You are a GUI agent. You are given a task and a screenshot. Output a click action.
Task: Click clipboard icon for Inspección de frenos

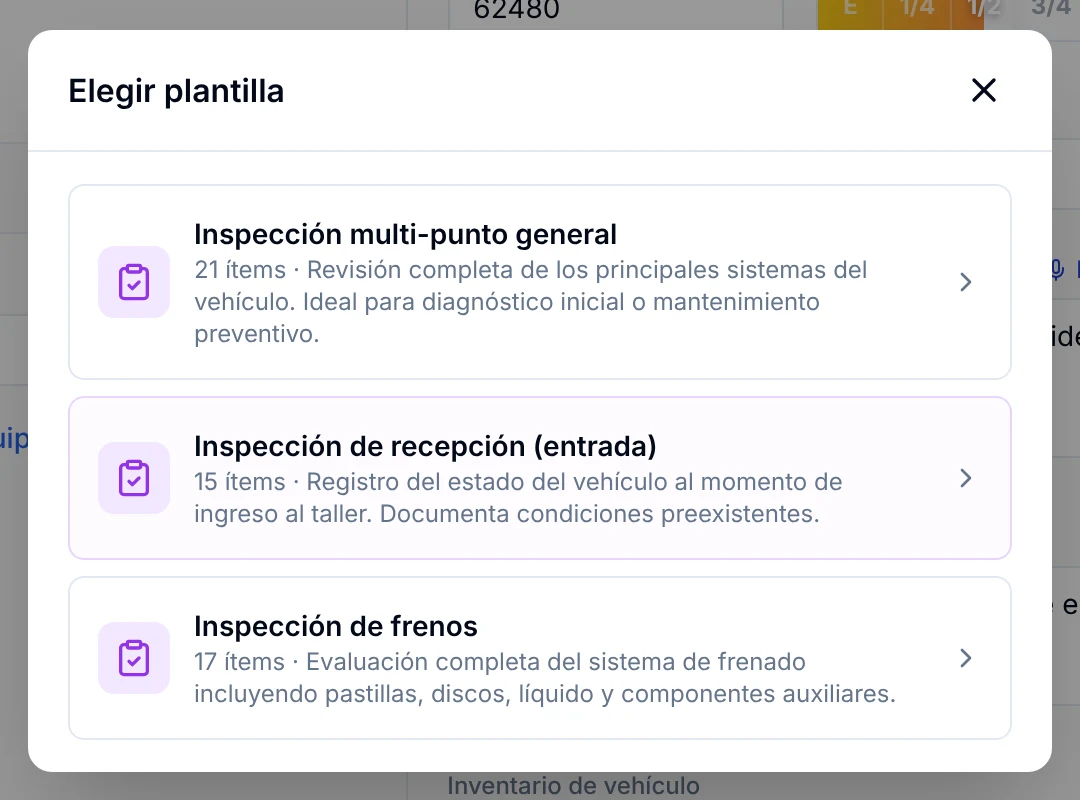[134, 658]
